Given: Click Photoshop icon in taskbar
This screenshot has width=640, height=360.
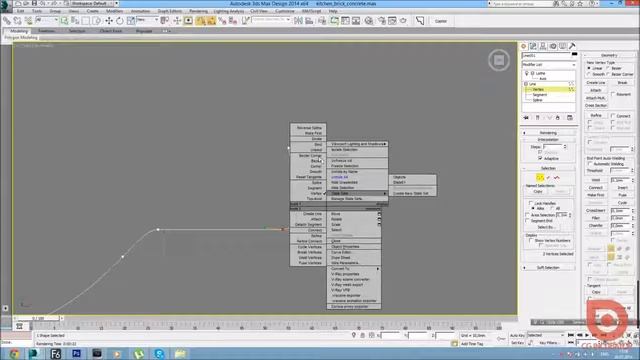Looking at the screenshot, I should [76, 353].
